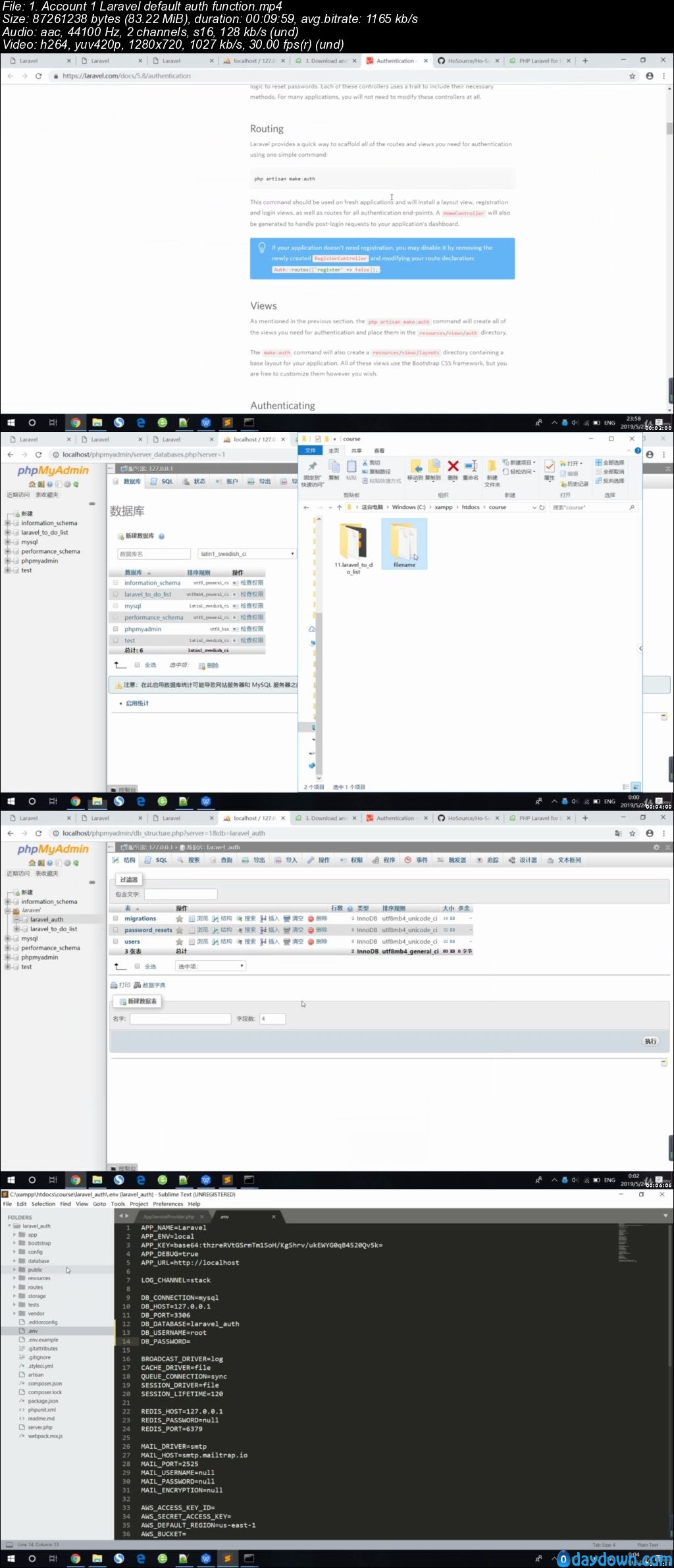Click the refresh icon next to the Explorer address path

(x=542, y=507)
